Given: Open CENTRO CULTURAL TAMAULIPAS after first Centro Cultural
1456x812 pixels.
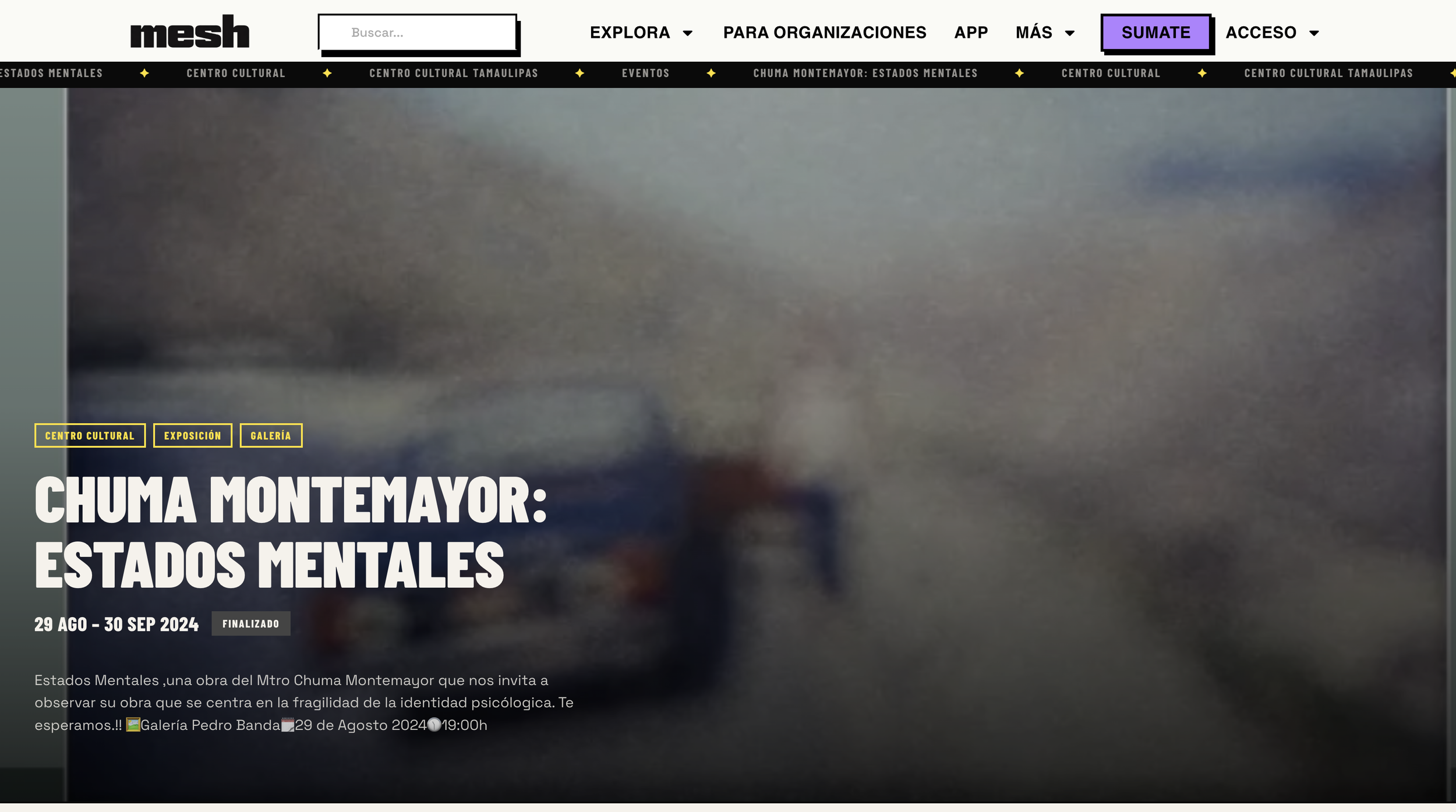Looking at the screenshot, I should point(454,73).
